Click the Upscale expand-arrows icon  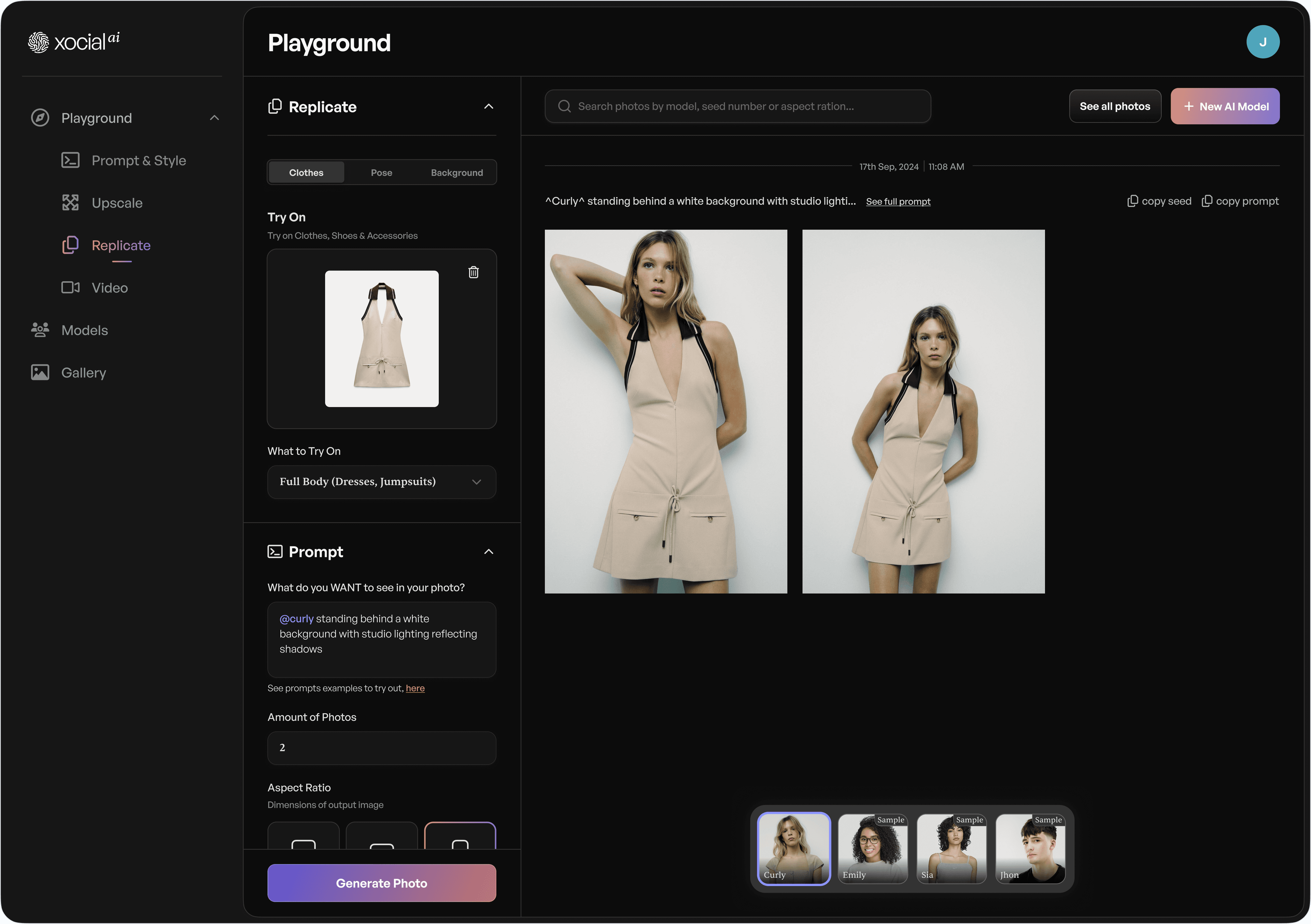(70, 203)
